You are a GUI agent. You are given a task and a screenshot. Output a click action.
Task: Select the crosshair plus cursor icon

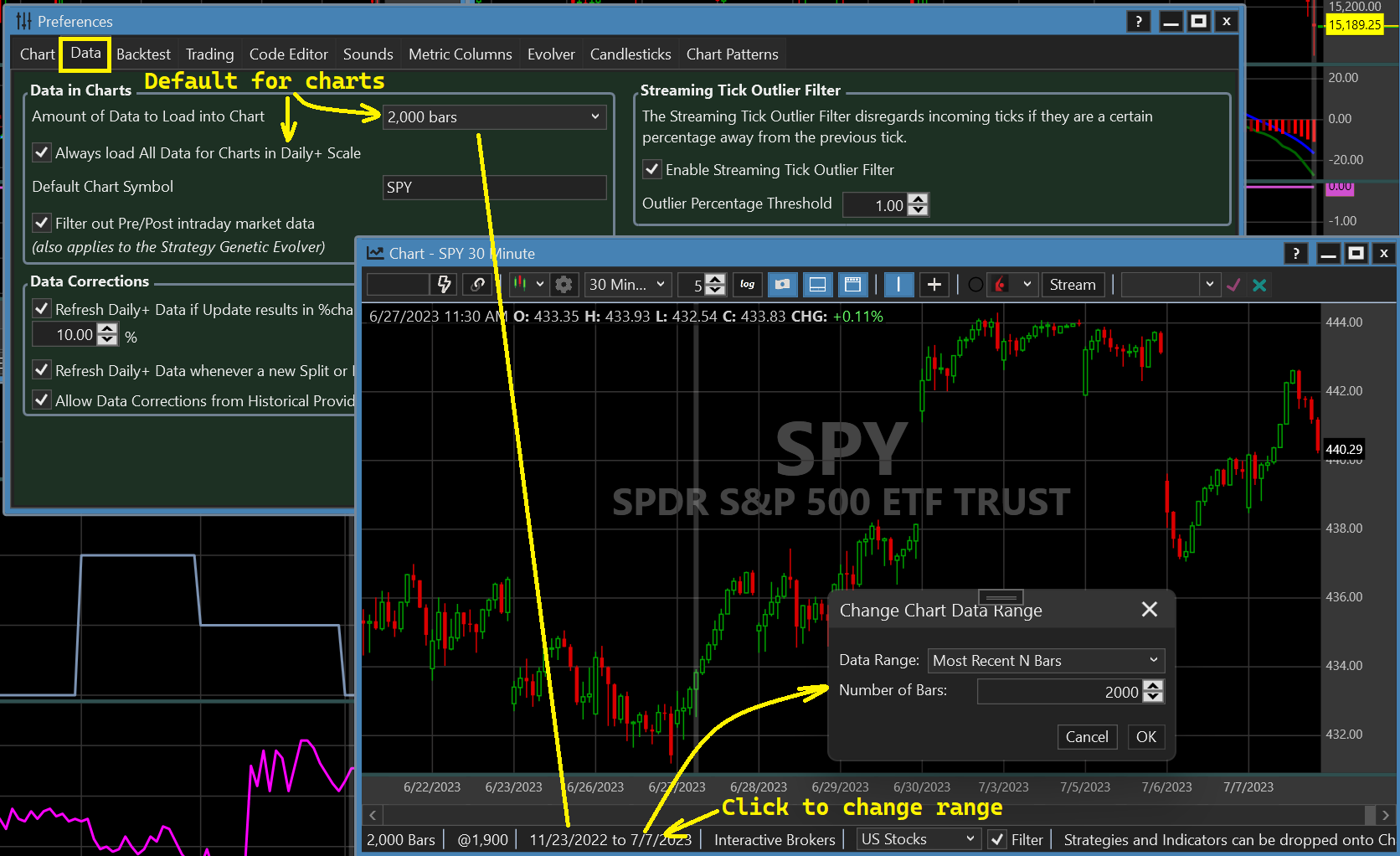point(934,285)
